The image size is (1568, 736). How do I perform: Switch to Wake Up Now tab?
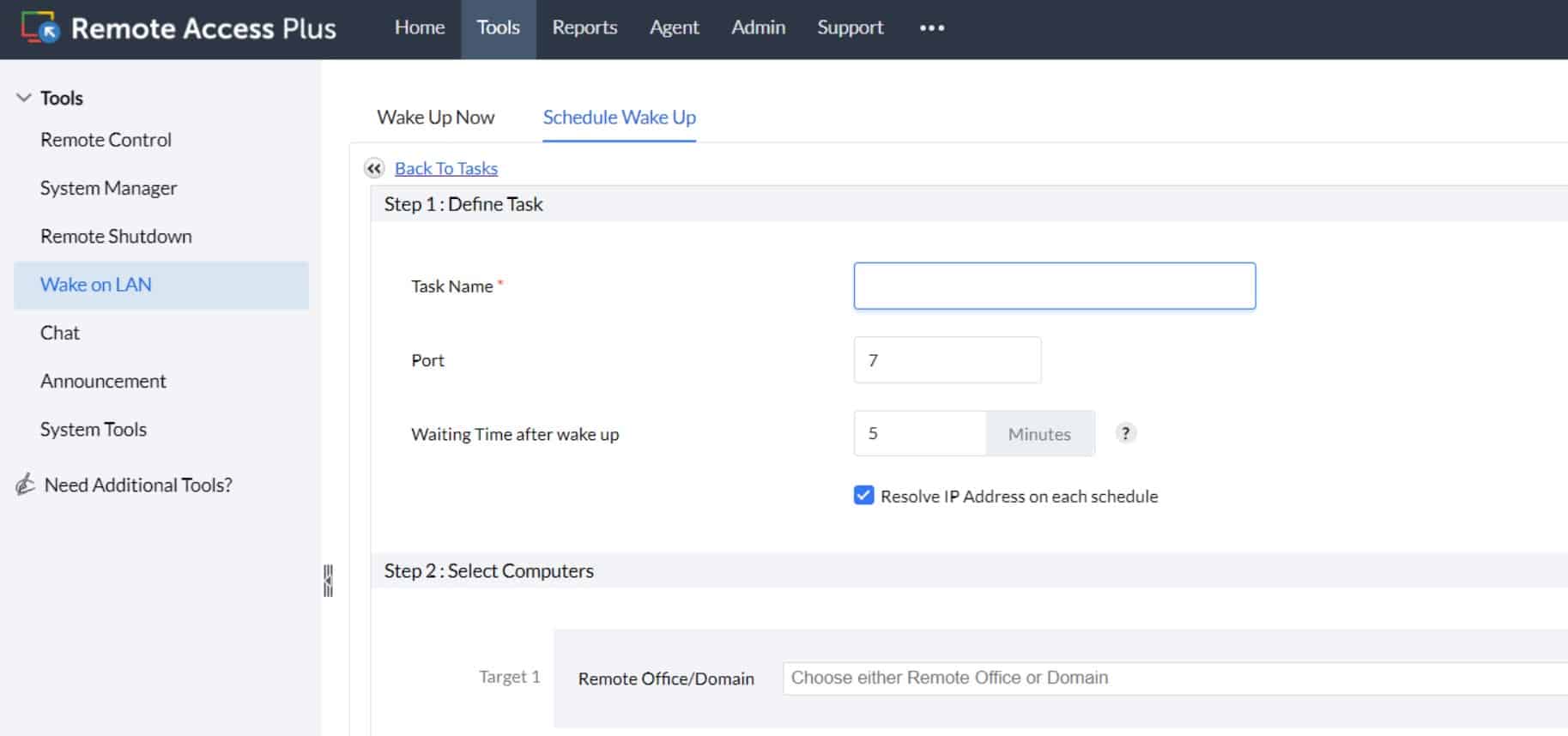pyautogui.click(x=436, y=118)
